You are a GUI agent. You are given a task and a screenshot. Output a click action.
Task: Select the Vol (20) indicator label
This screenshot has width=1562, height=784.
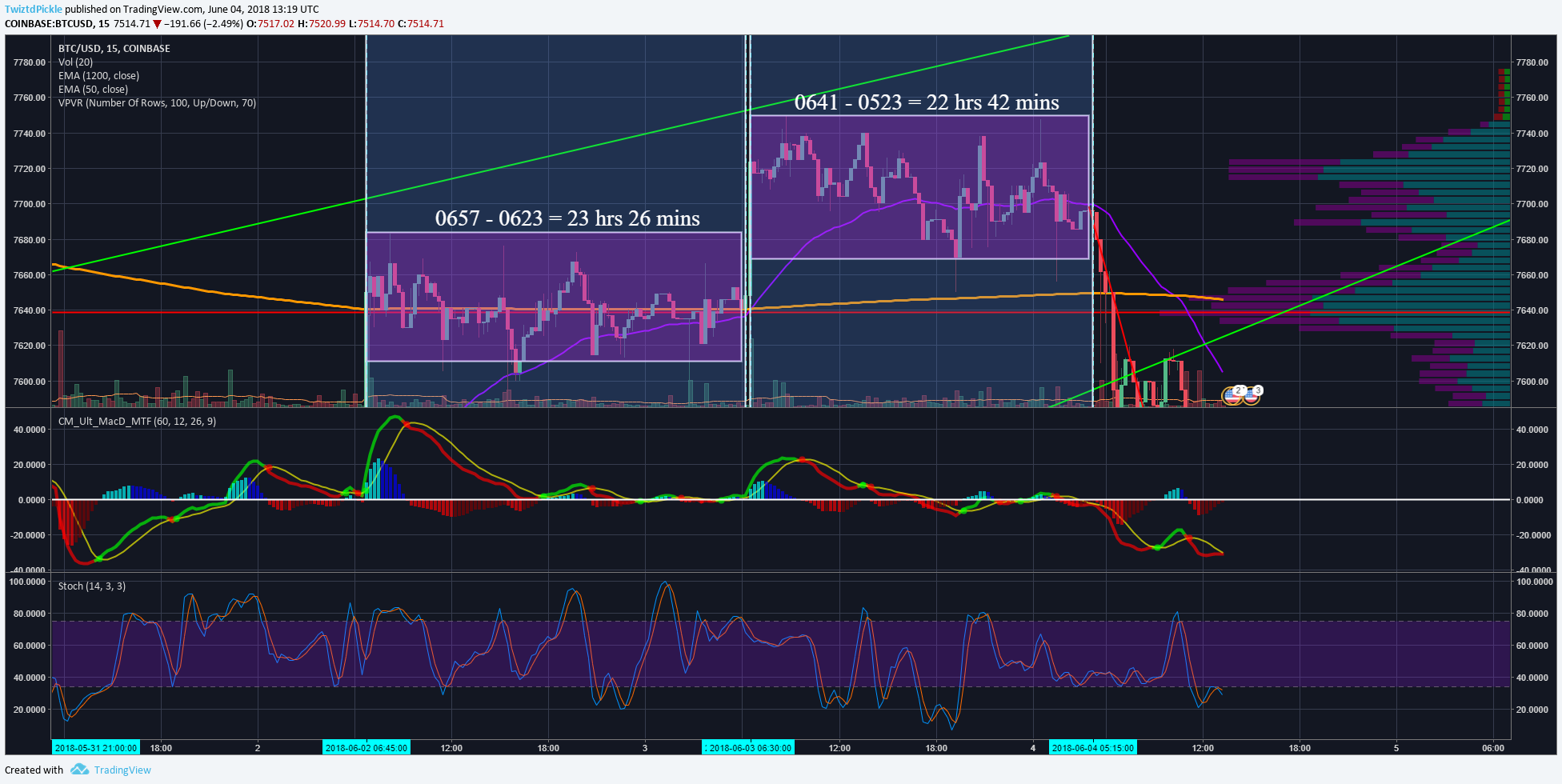click(x=75, y=62)
